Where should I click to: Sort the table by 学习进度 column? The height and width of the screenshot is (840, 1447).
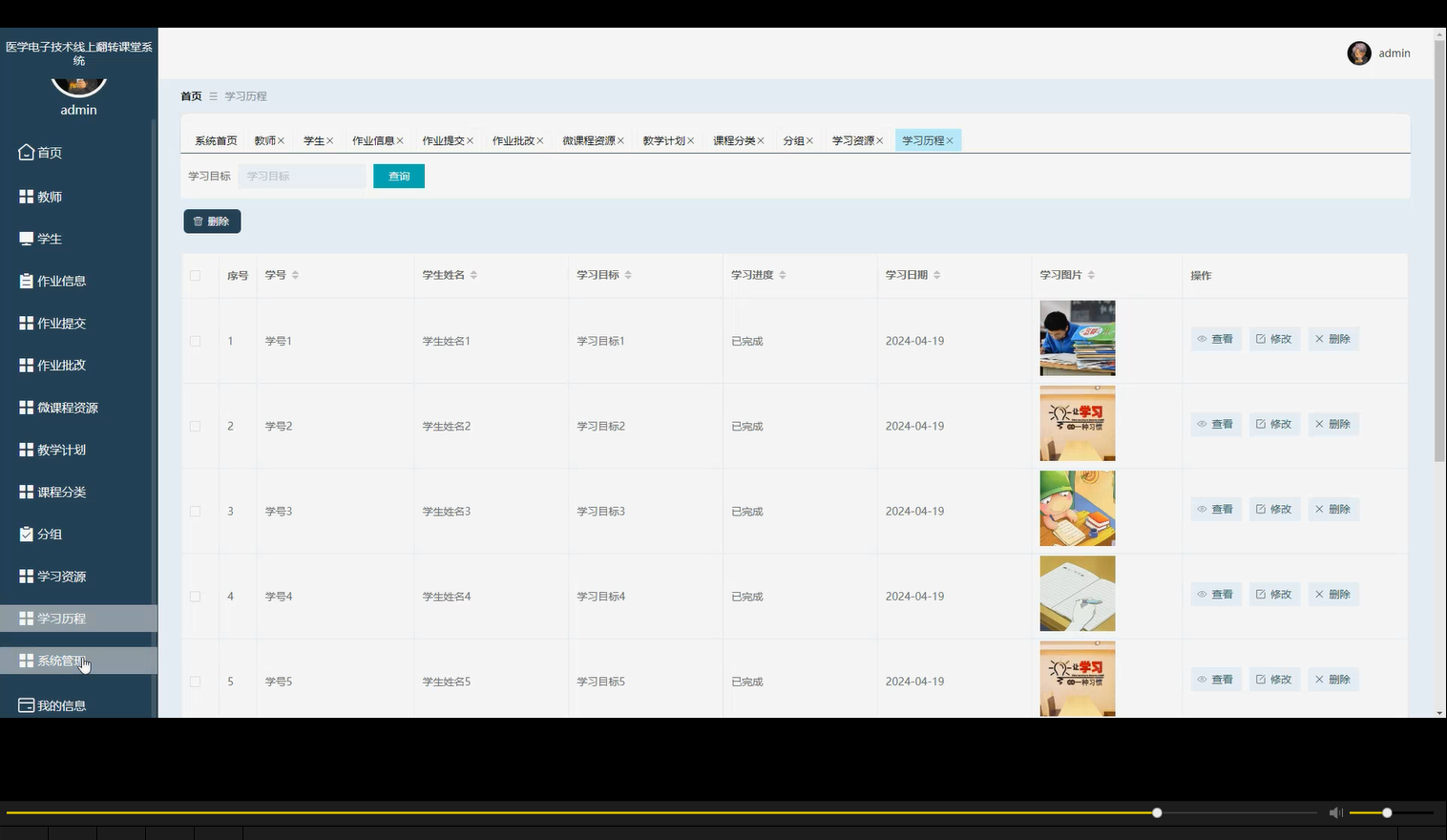tap(783, 275)
